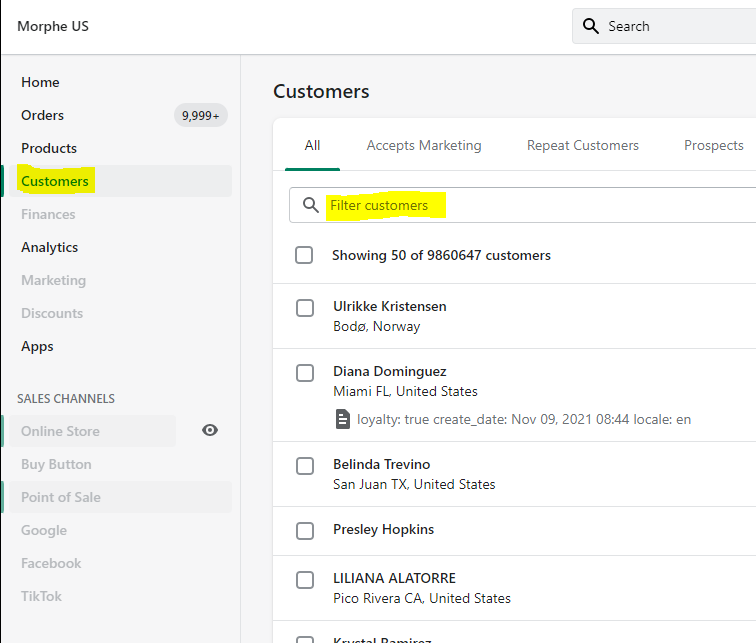Click the 'loyalty: true create_date' note text
Viewport: 756px width, 643px height.
click(524, 419)
